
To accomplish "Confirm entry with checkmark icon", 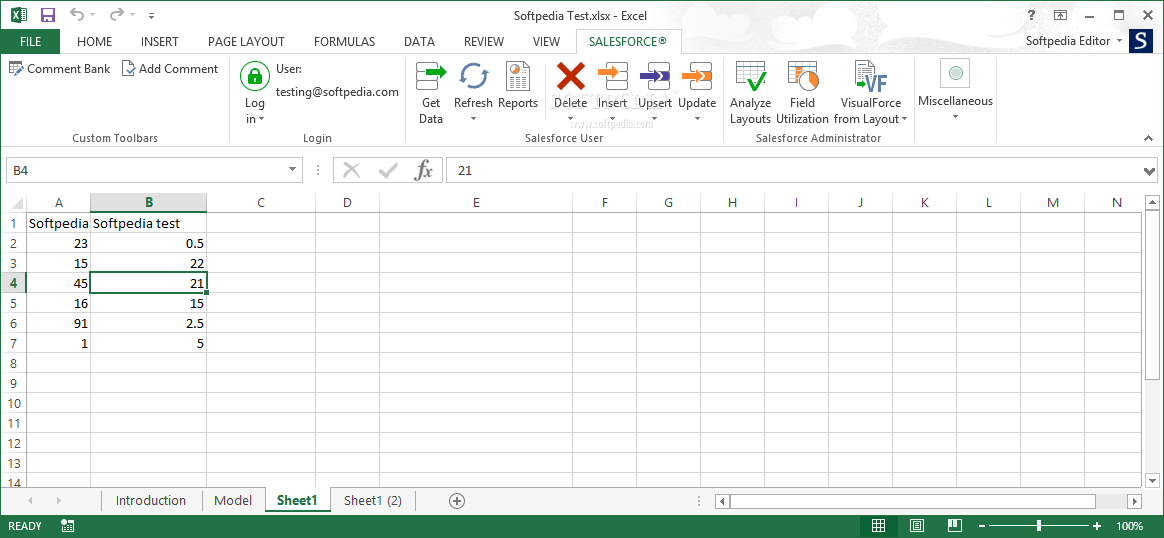I will [x=388, y=171].
